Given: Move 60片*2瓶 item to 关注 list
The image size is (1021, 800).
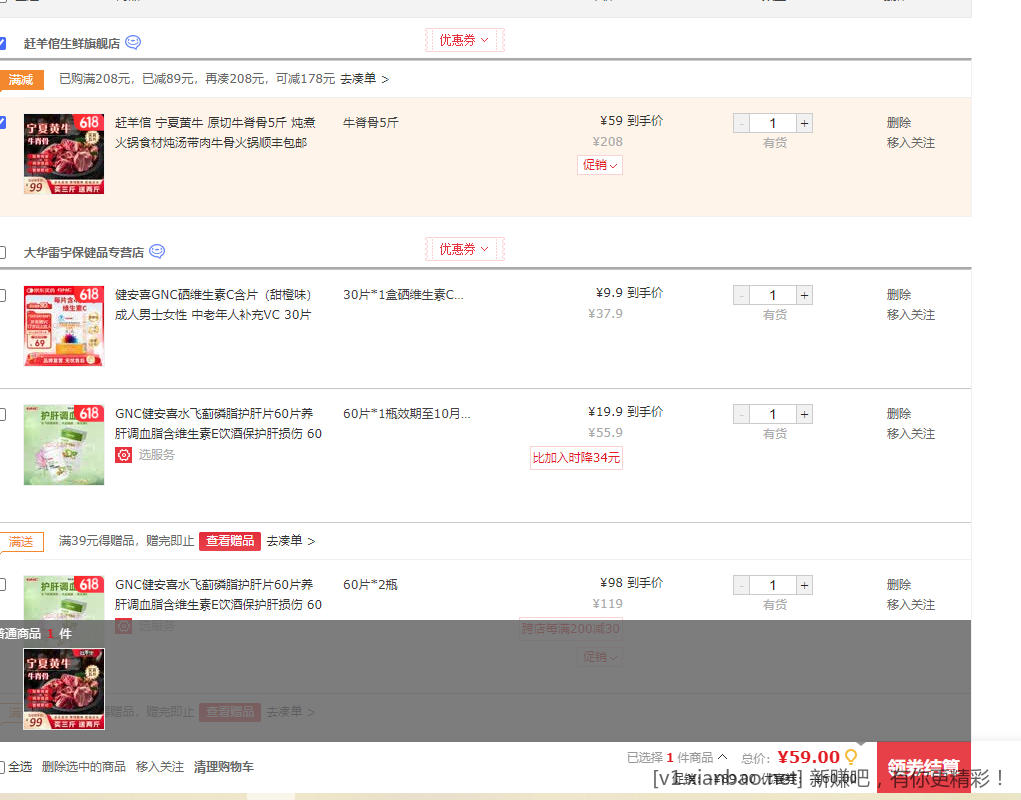Looking at the screenshot, I should tap(910, 604).
